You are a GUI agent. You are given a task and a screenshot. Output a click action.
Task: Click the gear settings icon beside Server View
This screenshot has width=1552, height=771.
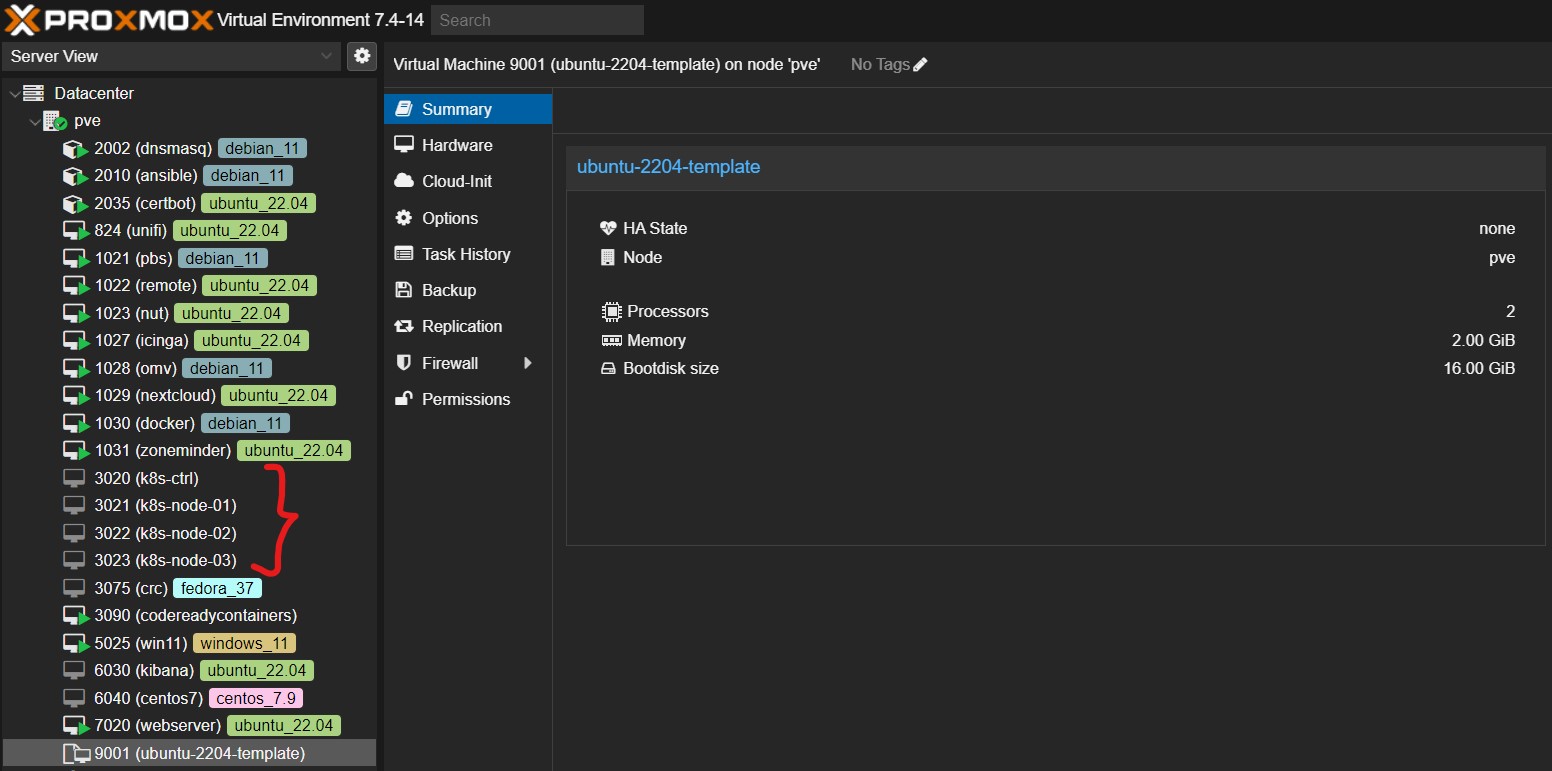362,56
